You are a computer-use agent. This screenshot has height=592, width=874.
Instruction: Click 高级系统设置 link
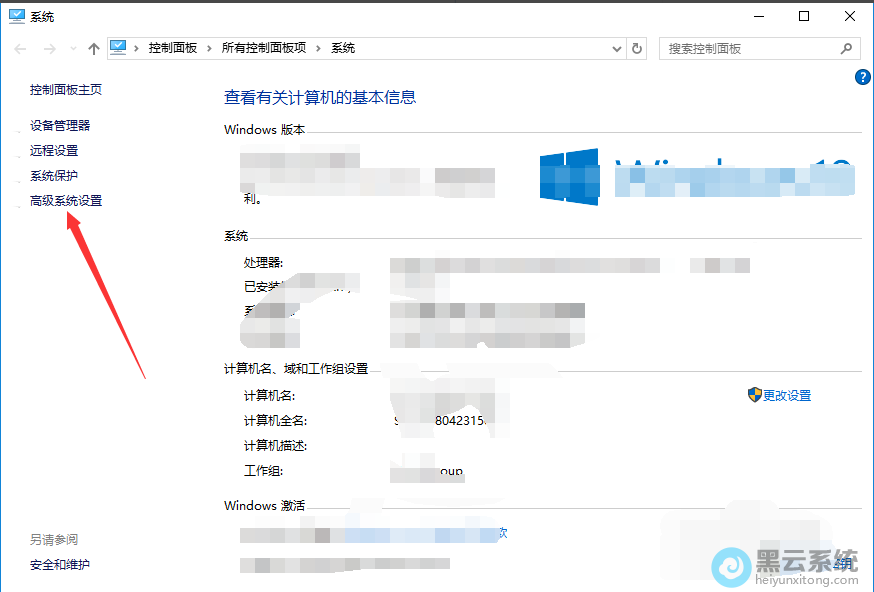66,201
